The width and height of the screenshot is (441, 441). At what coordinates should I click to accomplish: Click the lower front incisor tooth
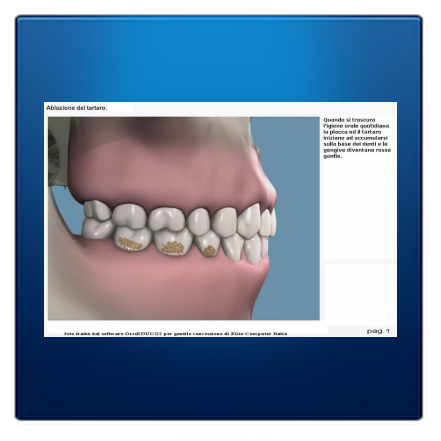pos(264,247)
